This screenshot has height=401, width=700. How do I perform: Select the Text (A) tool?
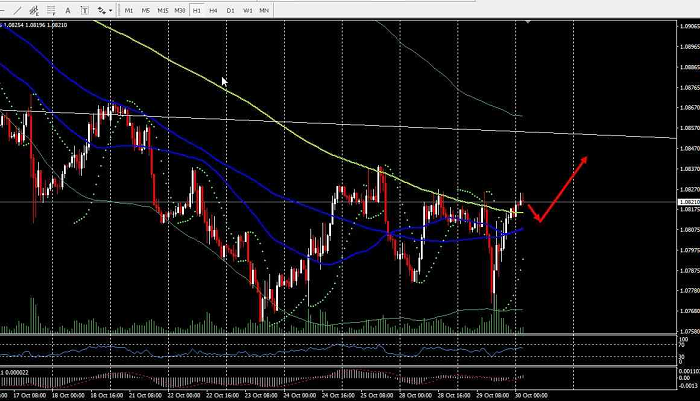(x=68, y=10)
